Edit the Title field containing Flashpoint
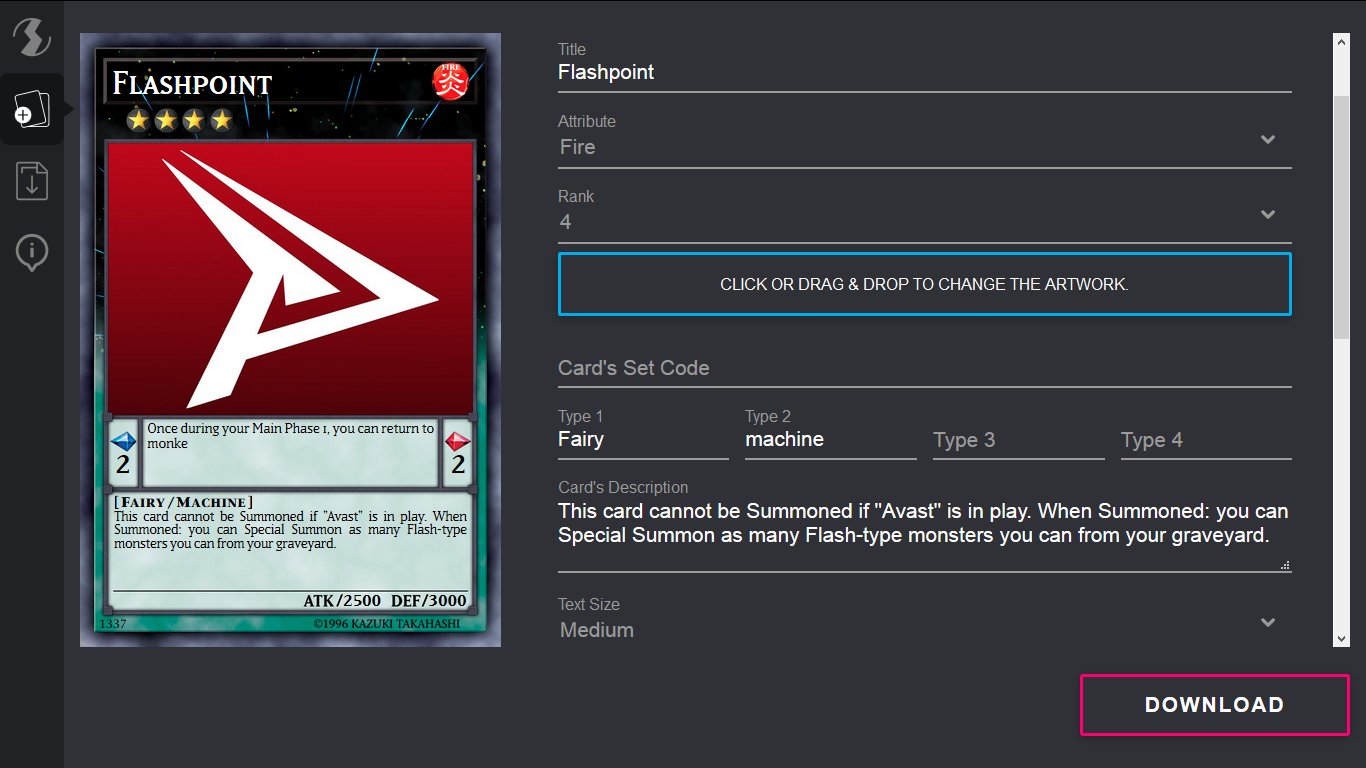The image size is (1366, 768). [925, 72]
